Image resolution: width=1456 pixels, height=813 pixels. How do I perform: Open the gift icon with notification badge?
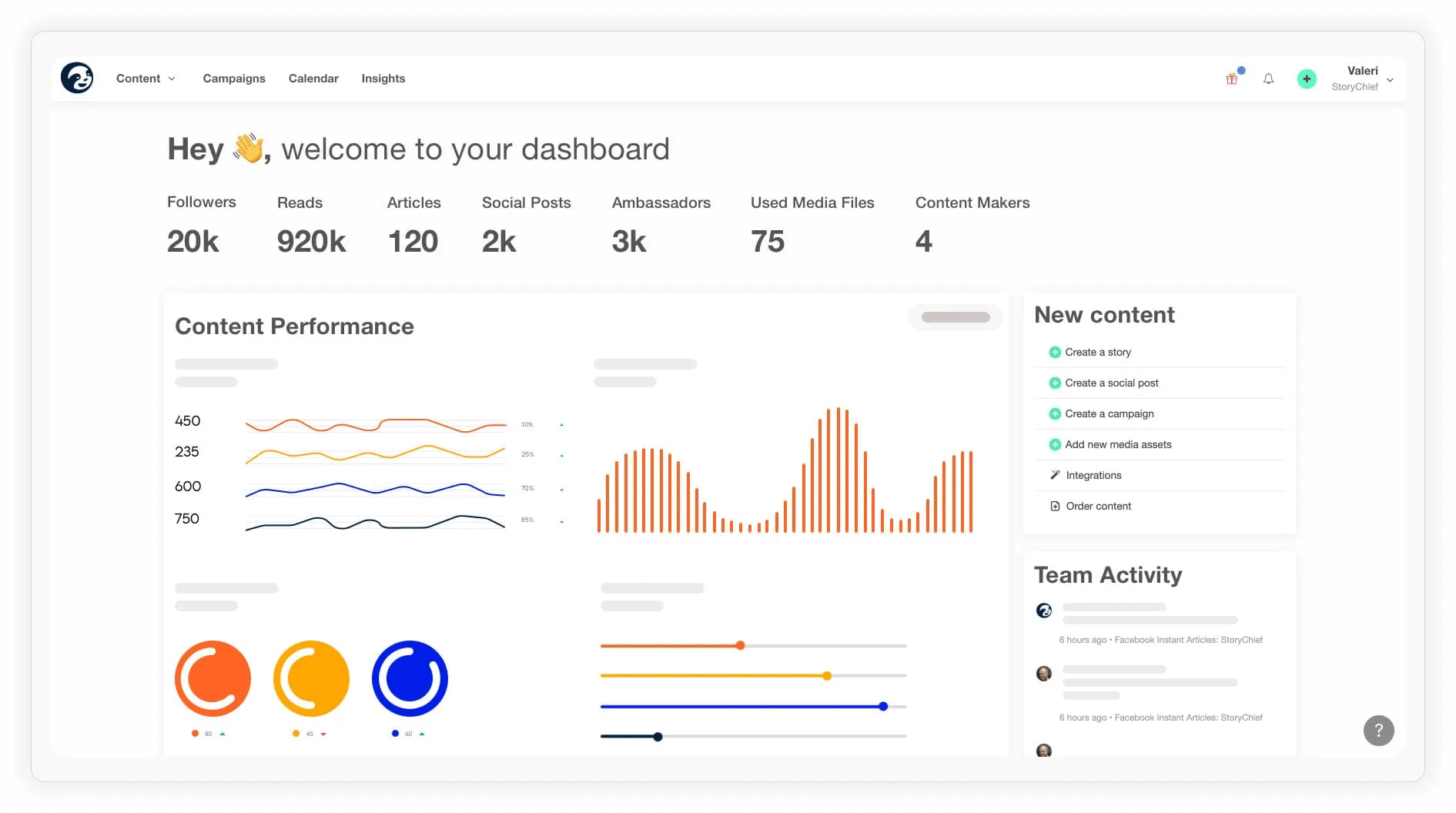click(x=1231, y=79)
